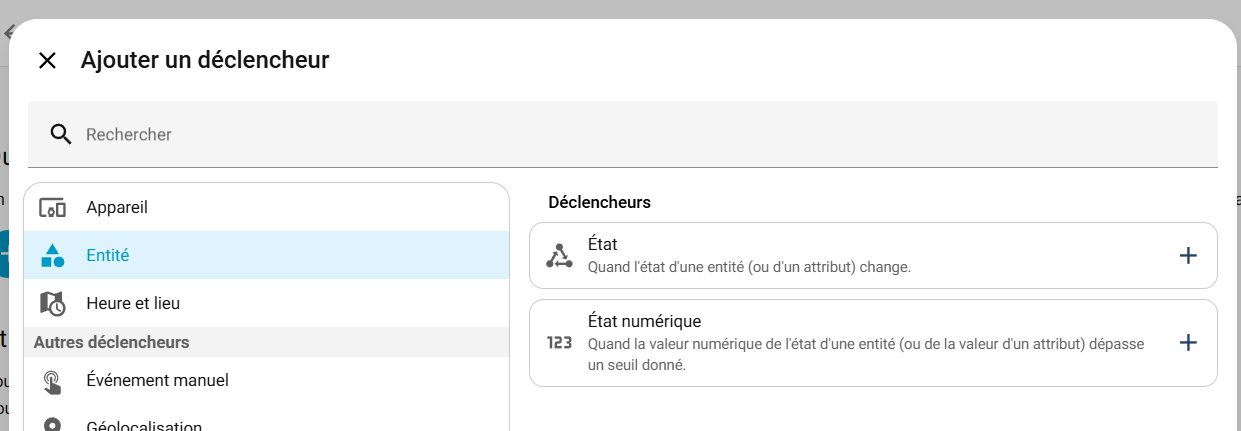
Task: Add État numérique trigger with plus button
Action: [x=1188, y=343]
